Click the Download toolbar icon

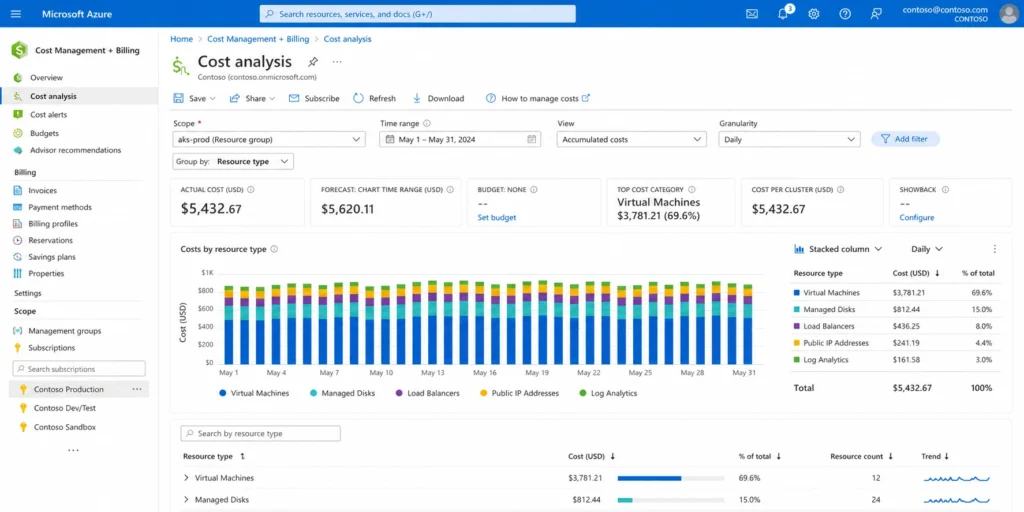click(x=417, y=98)
